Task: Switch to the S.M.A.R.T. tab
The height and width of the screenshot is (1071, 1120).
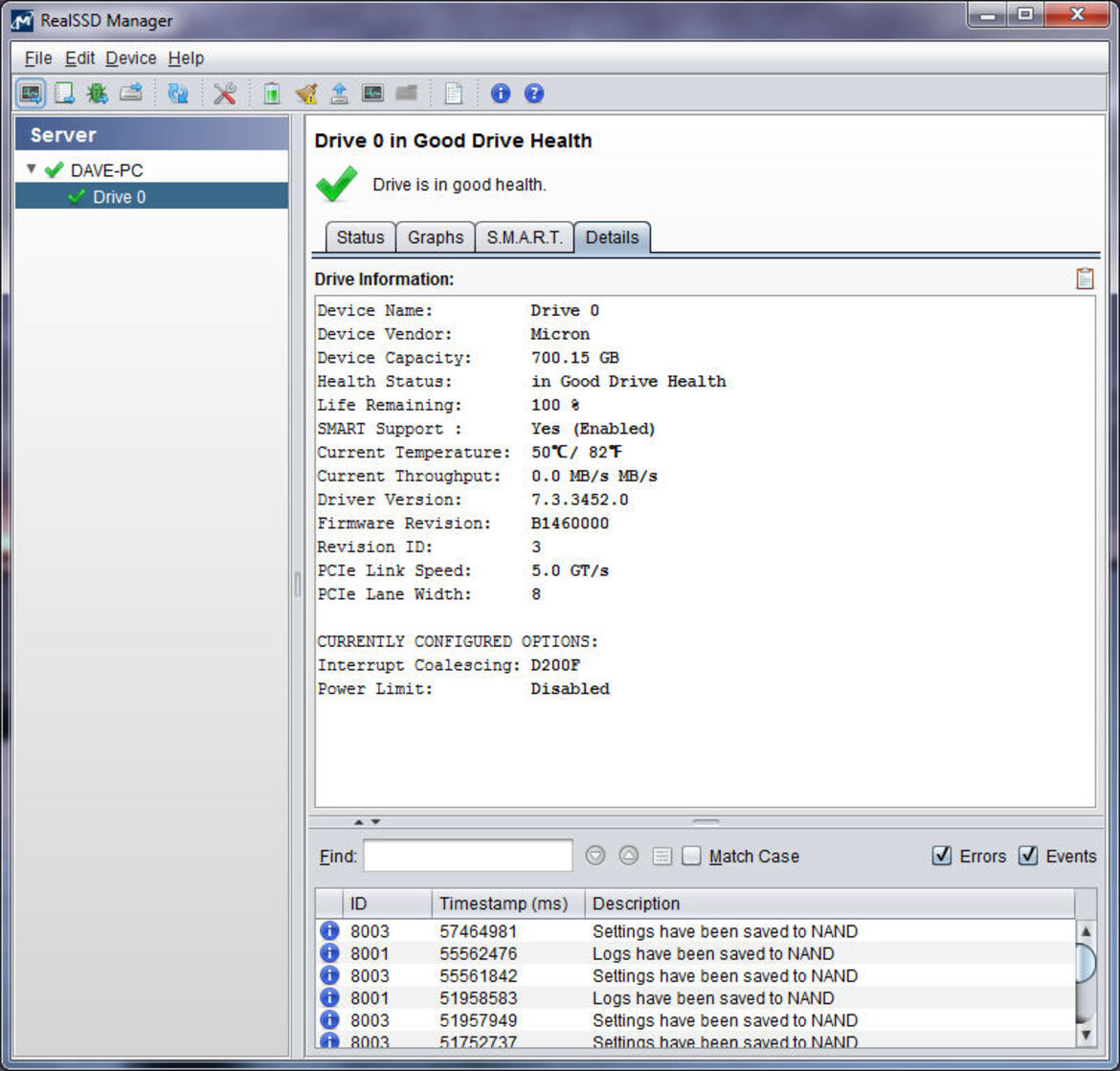Action: pos(525,237)
